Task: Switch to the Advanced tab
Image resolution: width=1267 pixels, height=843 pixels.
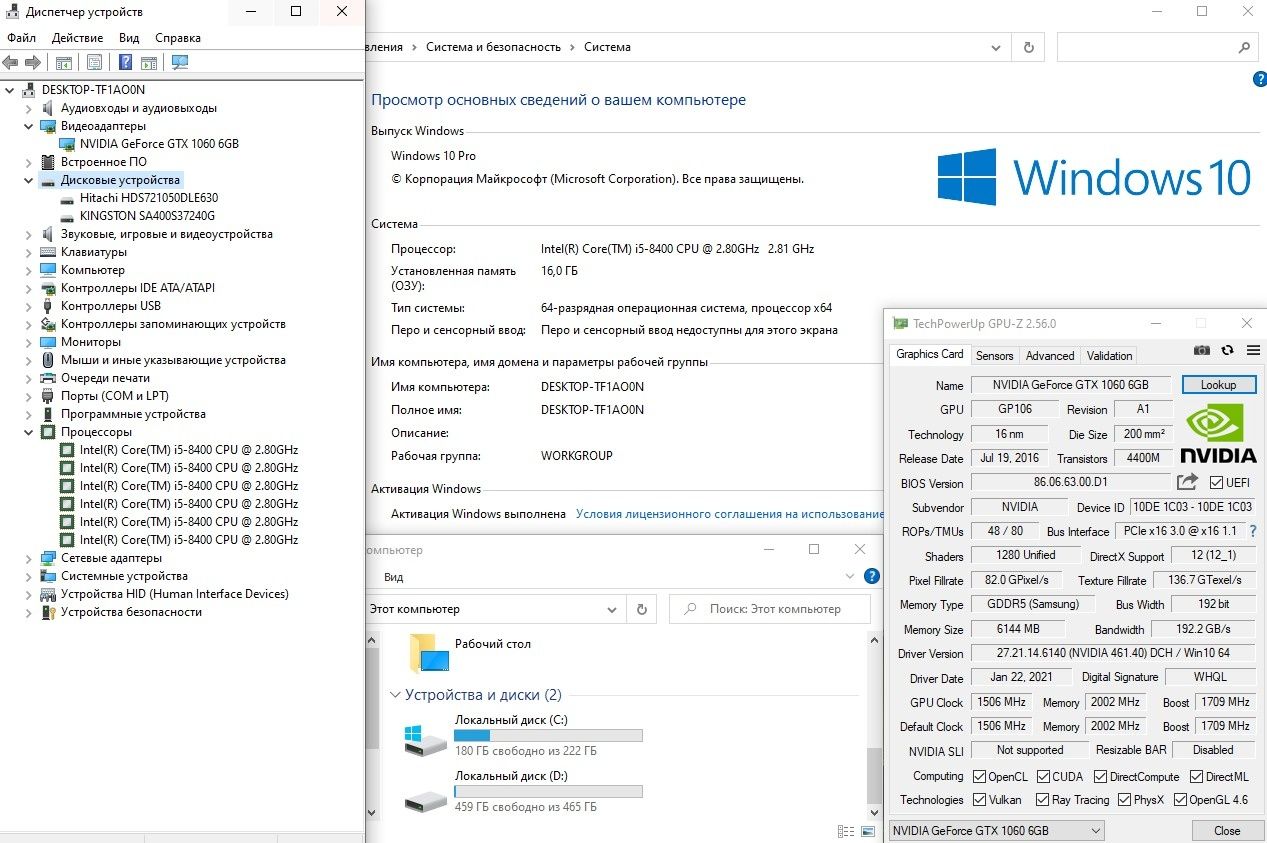Action: [x=1050, y=355]
